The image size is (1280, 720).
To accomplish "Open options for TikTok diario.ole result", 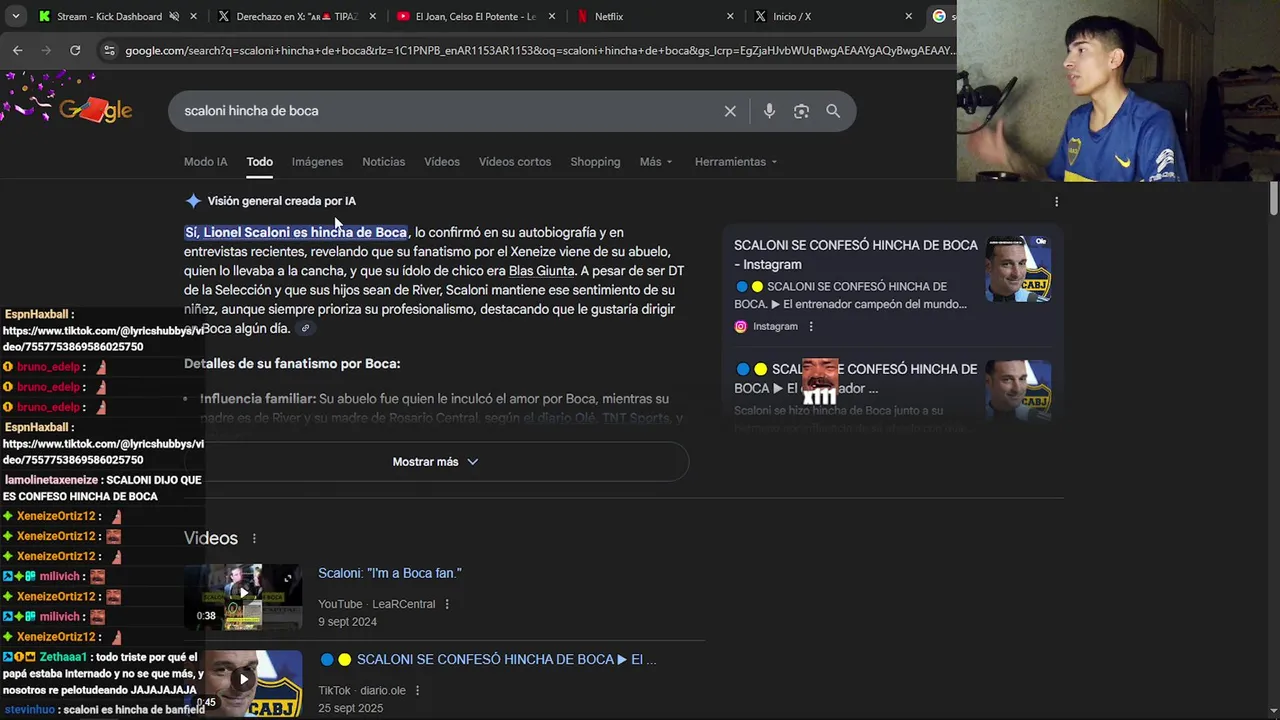I will 417,691.
